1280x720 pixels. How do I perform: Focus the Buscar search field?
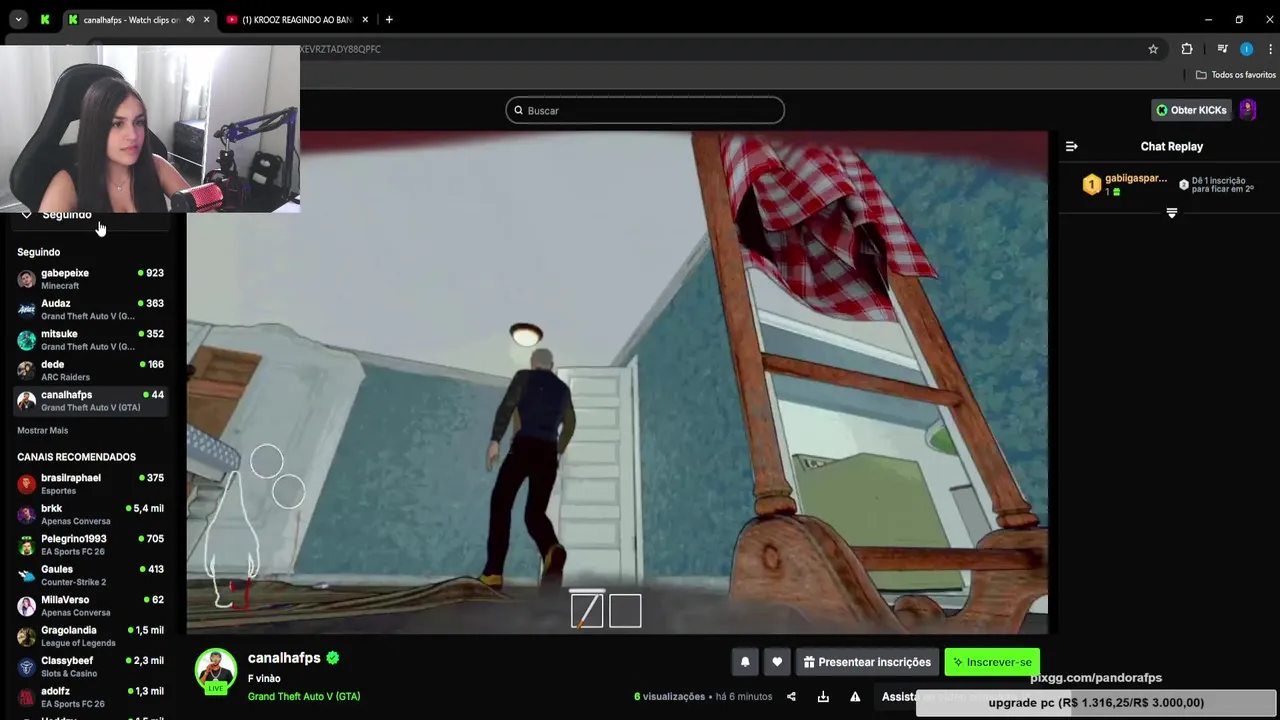645,110
